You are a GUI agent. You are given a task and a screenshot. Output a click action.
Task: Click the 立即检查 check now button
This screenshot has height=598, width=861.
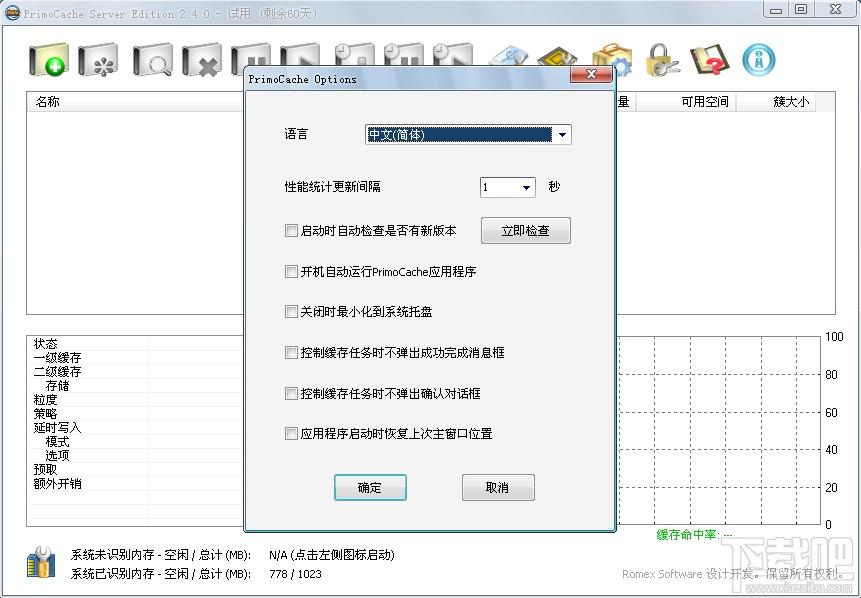tap(525, 231)
